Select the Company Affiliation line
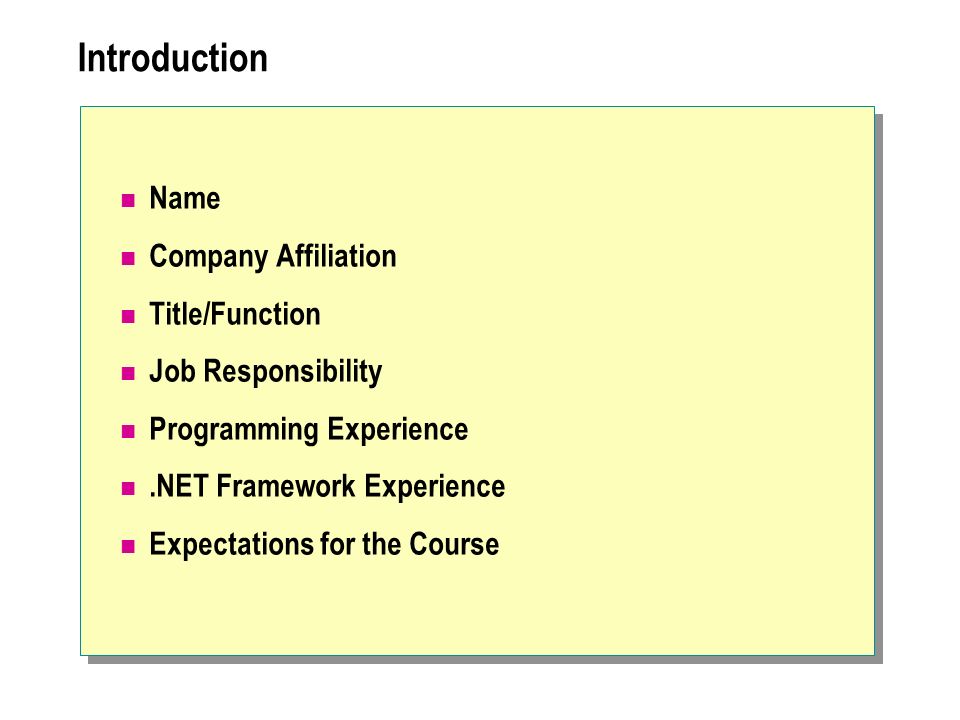Screen dimensions: 960x720 [x=273, y=257]
